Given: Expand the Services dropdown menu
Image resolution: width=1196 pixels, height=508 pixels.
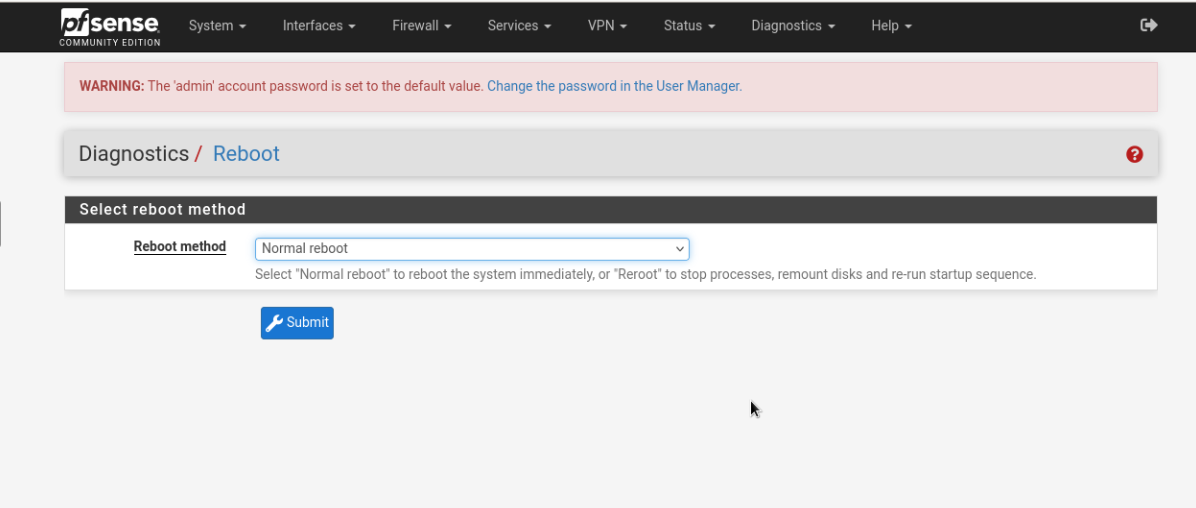Looking at the screenshot, I should (x=519, y=26).
